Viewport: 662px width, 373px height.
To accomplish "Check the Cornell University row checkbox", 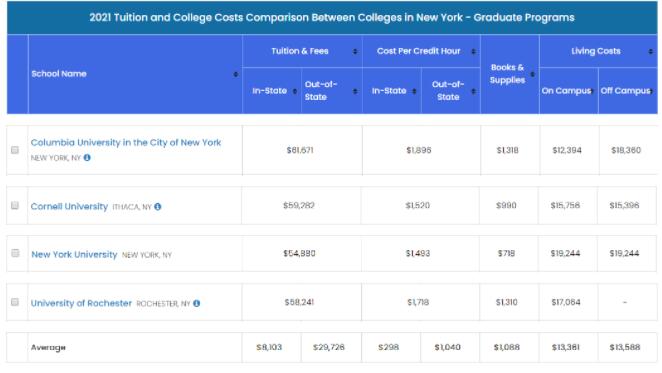I will [x=15, y=205].
